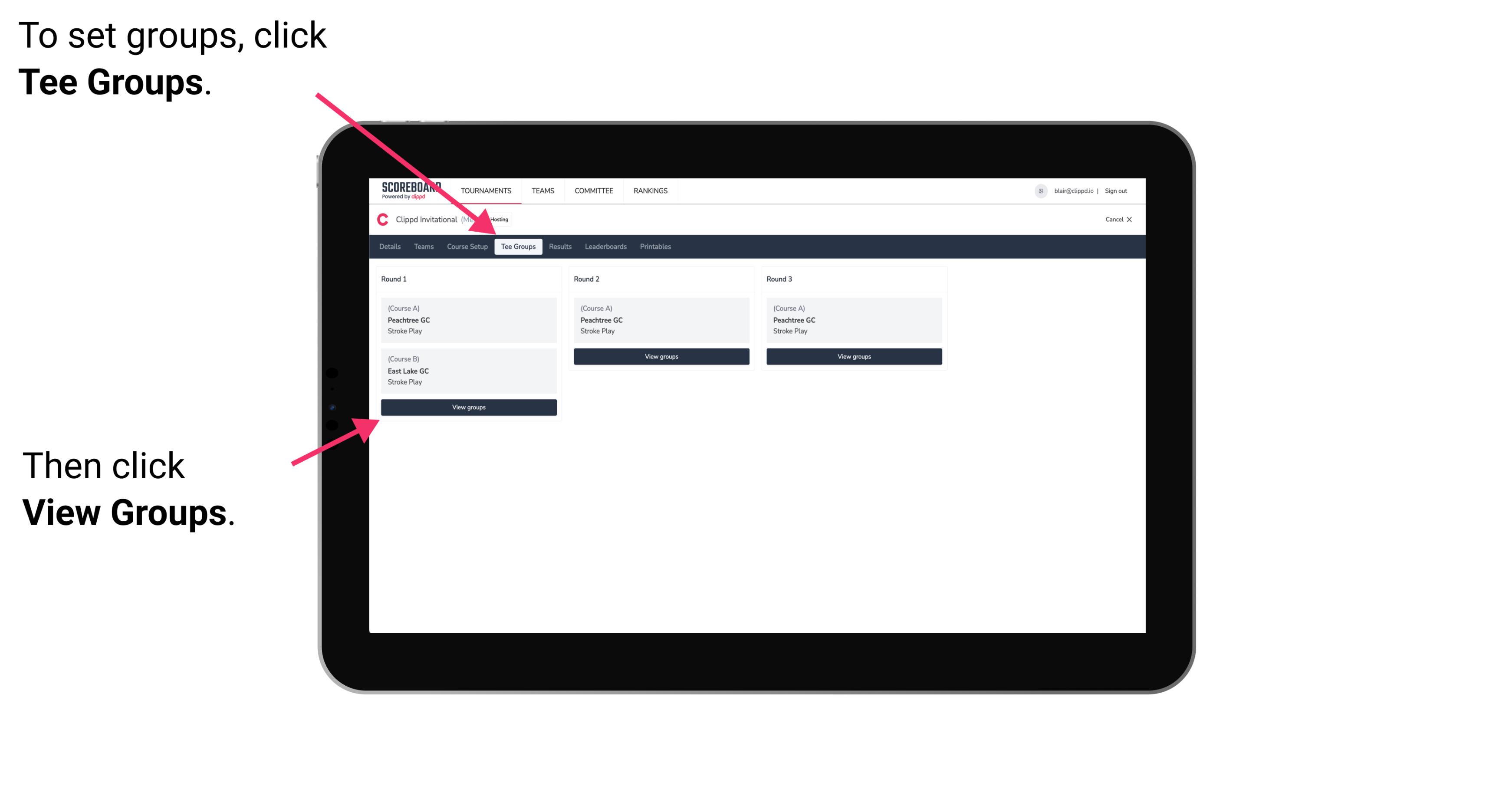Screen dimensions: 1509x812
Task: Click the Leaderboards tab
Action: pyautogui.click(x=604, y=247)
